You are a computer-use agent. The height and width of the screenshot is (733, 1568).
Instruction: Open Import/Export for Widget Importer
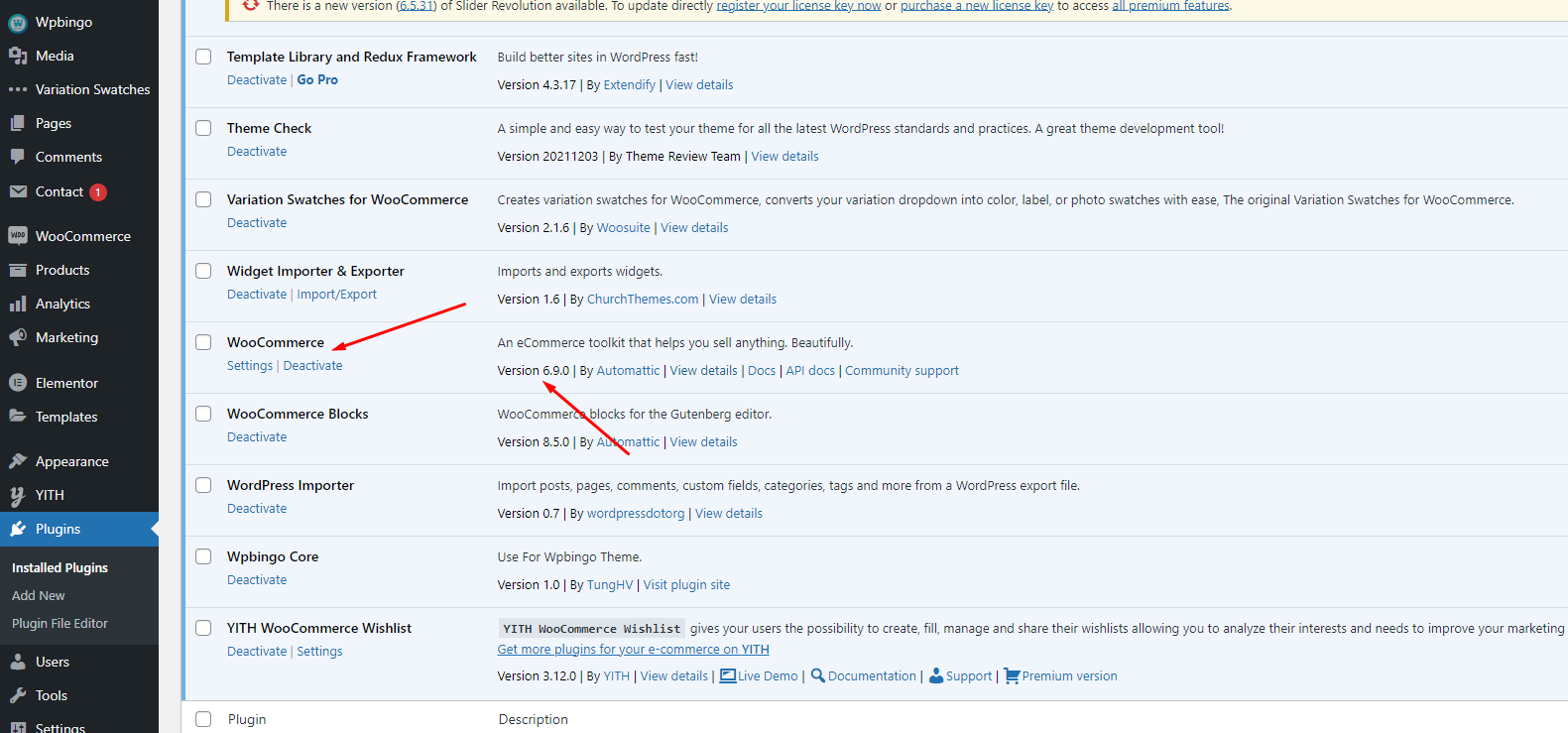point(337,294)
